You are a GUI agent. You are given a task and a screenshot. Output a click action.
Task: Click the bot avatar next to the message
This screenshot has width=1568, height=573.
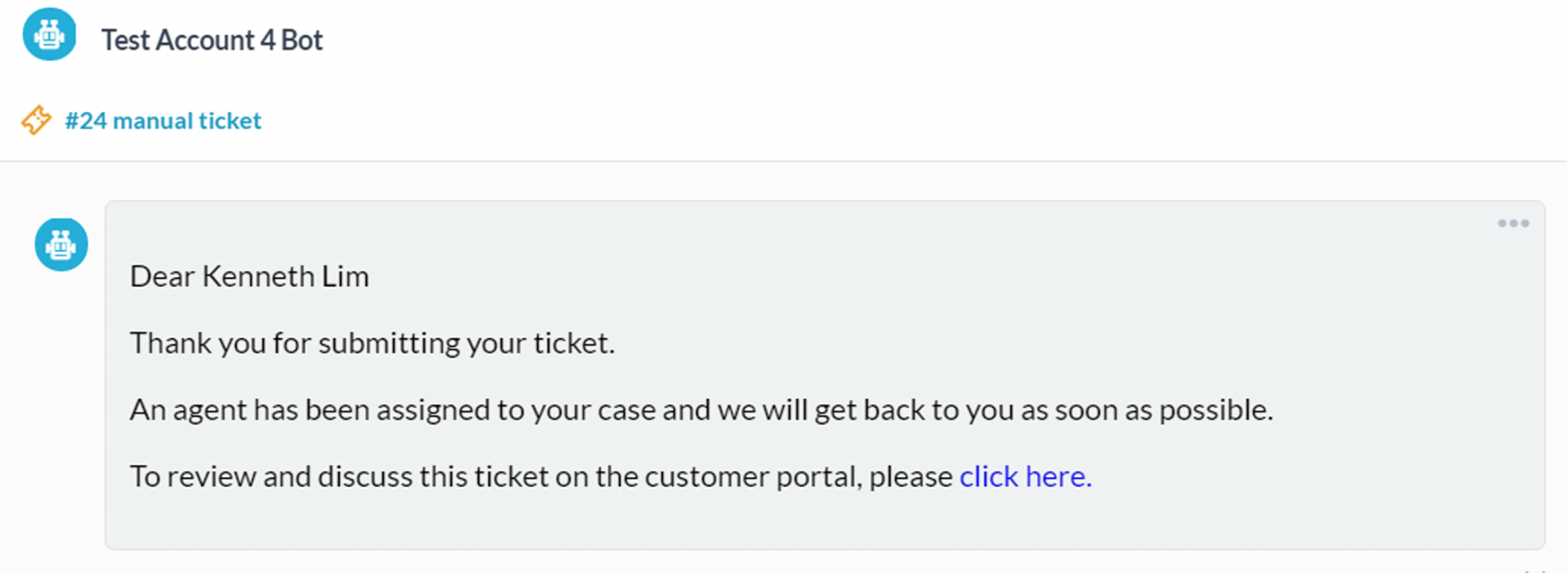click(x=61, y=244)
